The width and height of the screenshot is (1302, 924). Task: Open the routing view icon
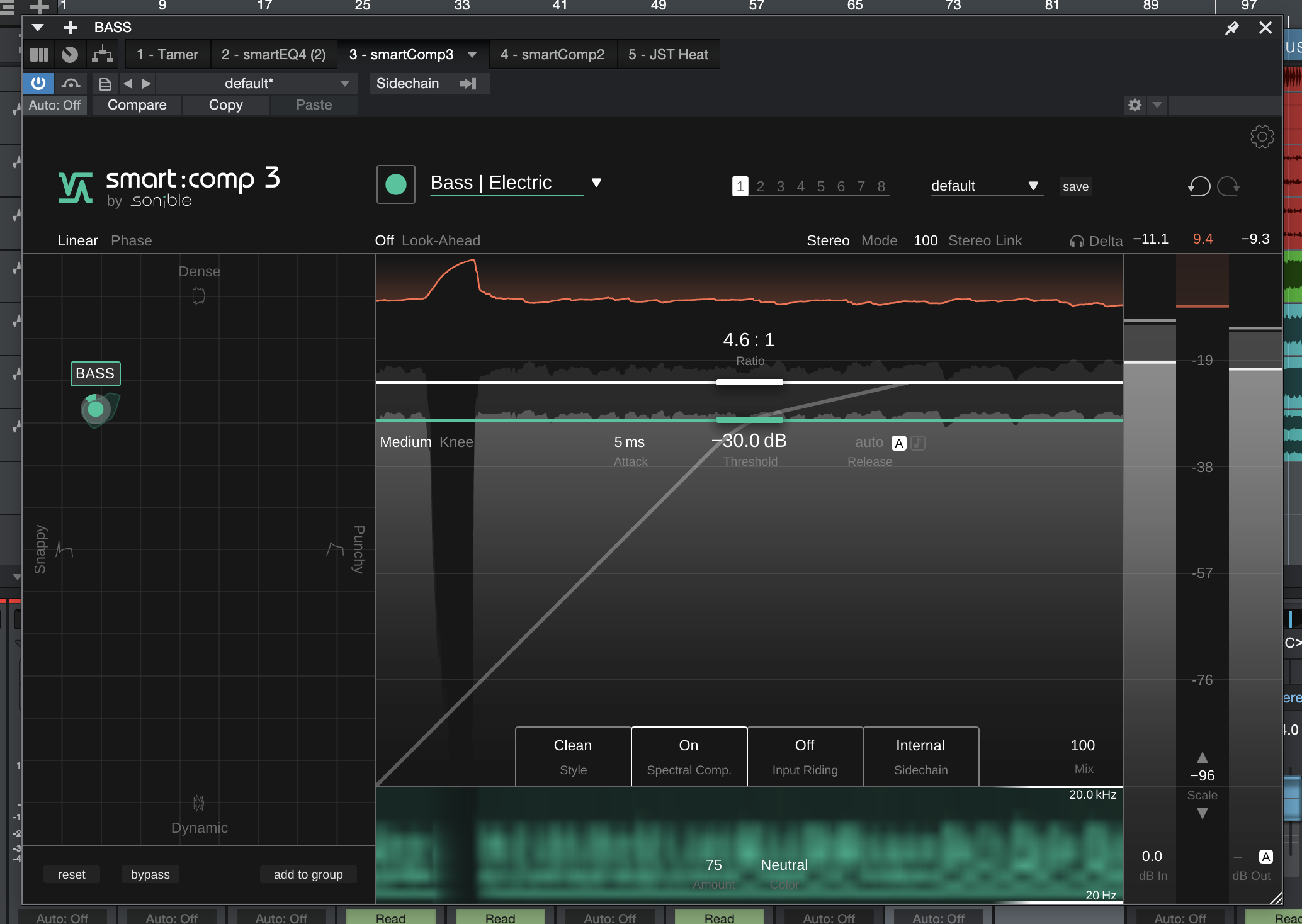pos(103,55)
